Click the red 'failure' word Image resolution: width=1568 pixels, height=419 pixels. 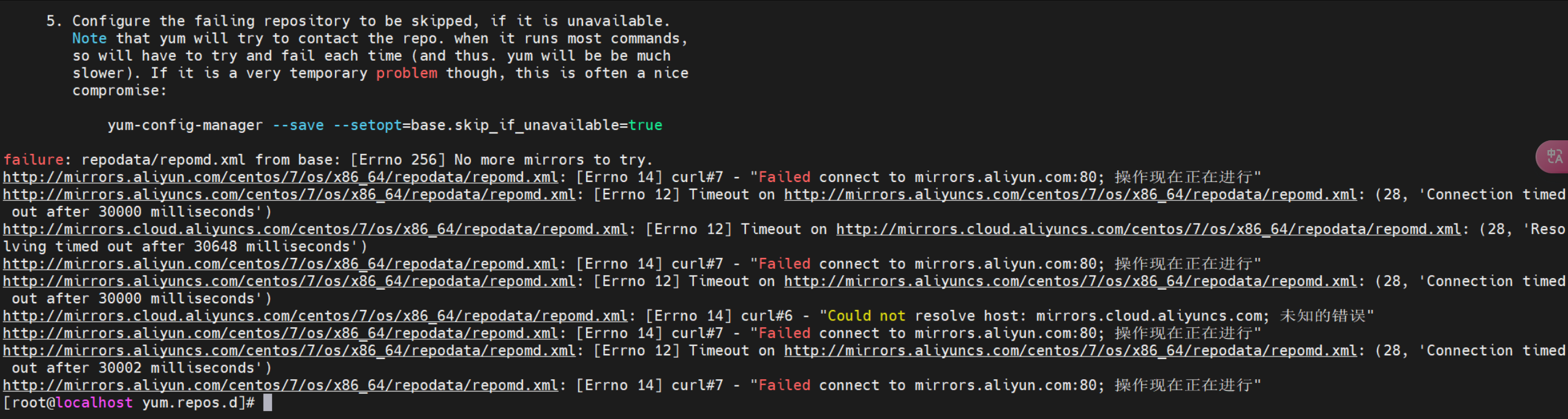point(34,160)
